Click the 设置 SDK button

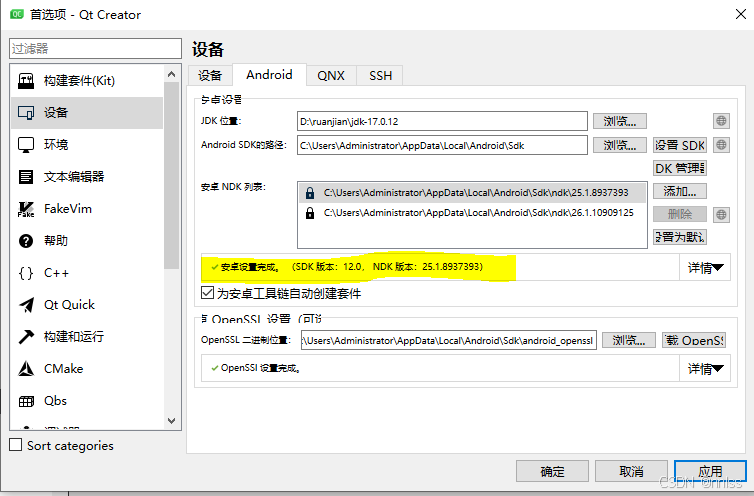point(679,145)
